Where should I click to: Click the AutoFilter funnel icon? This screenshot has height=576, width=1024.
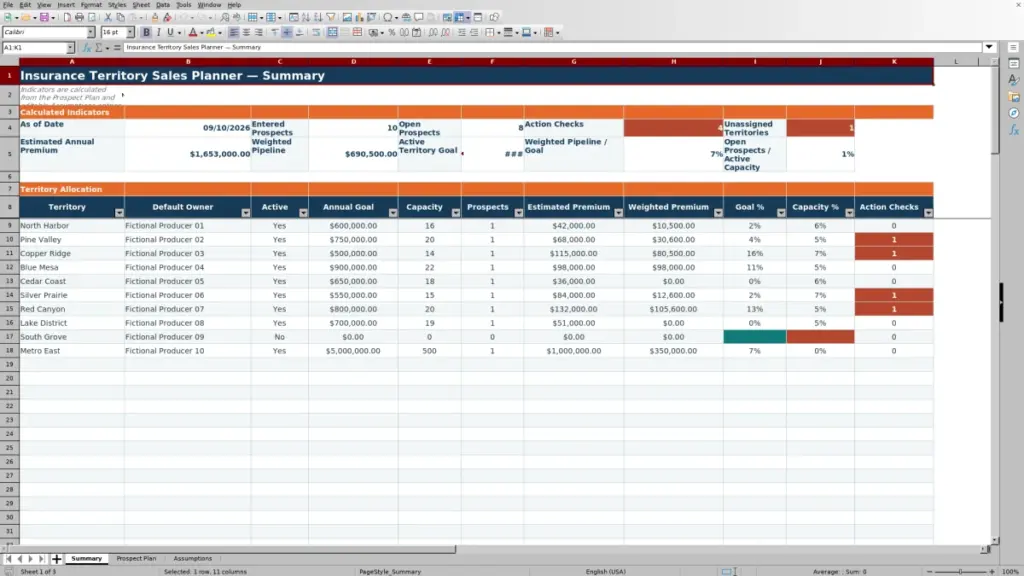[330, 18]
